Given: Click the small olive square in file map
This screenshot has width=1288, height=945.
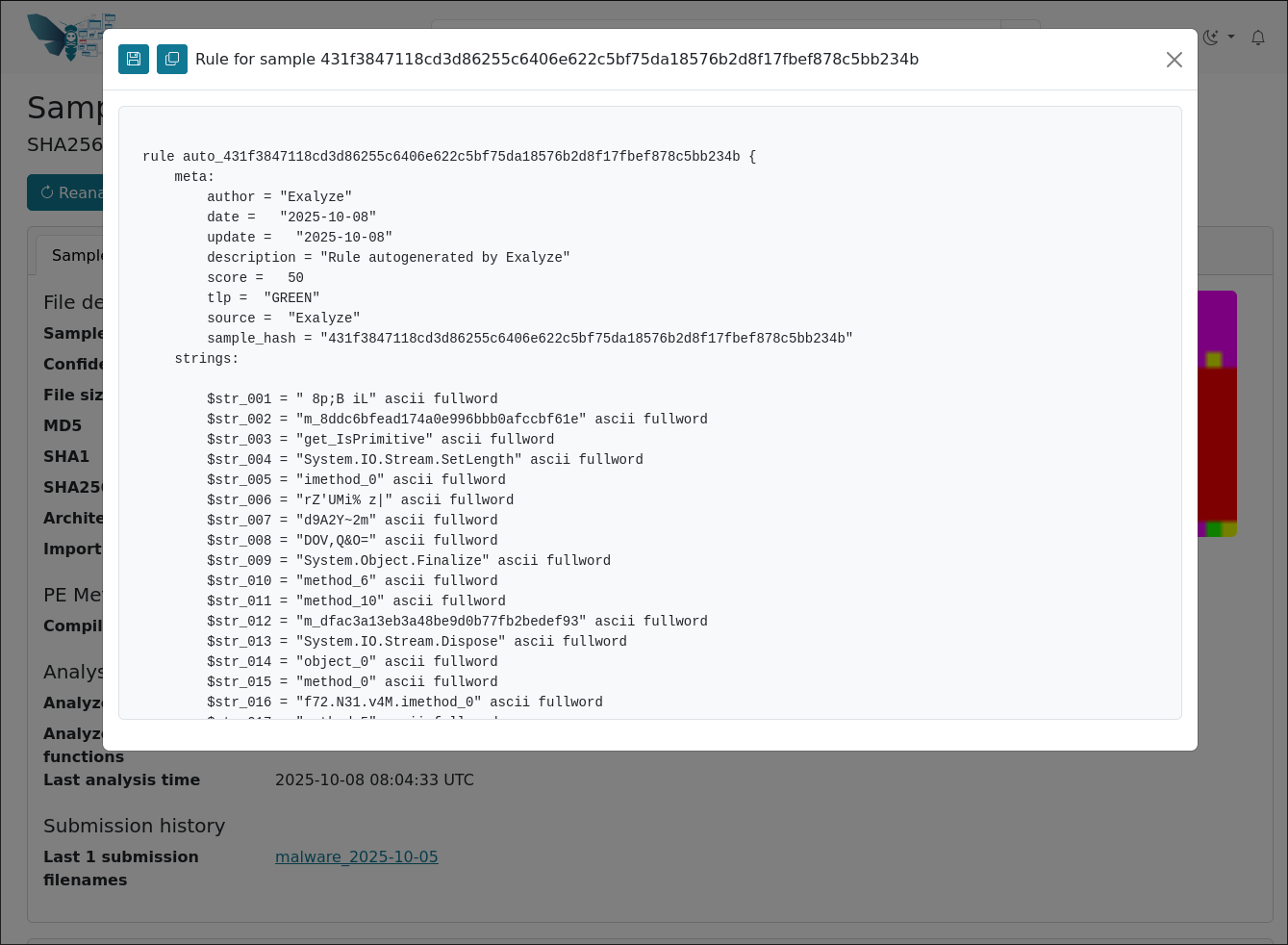Looking at the screenshot, I should [1214, 360].
